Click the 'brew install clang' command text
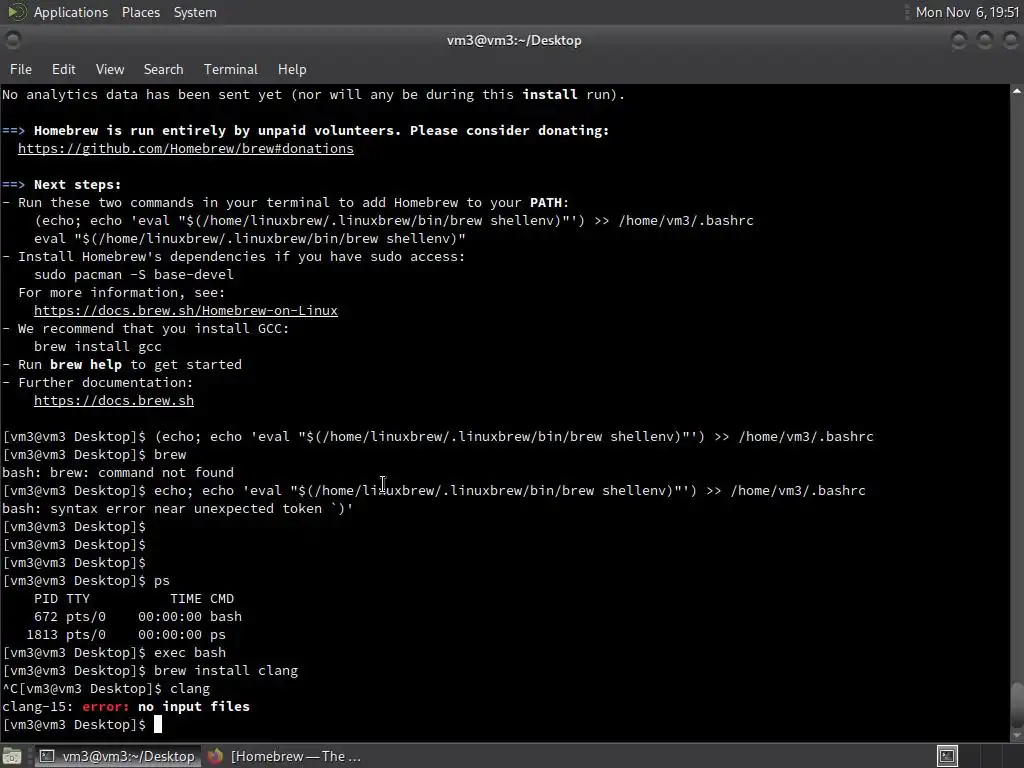 [226, 670]
